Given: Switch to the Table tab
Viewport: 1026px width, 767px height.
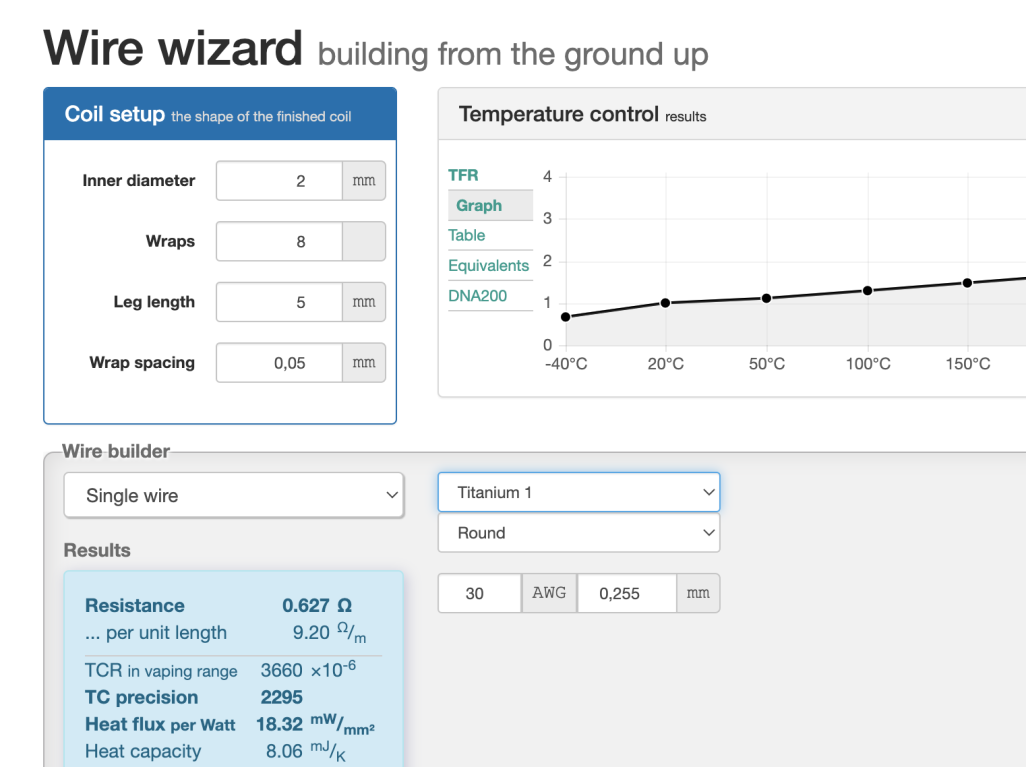Looking at the screenshot, I should pos(467,236).
